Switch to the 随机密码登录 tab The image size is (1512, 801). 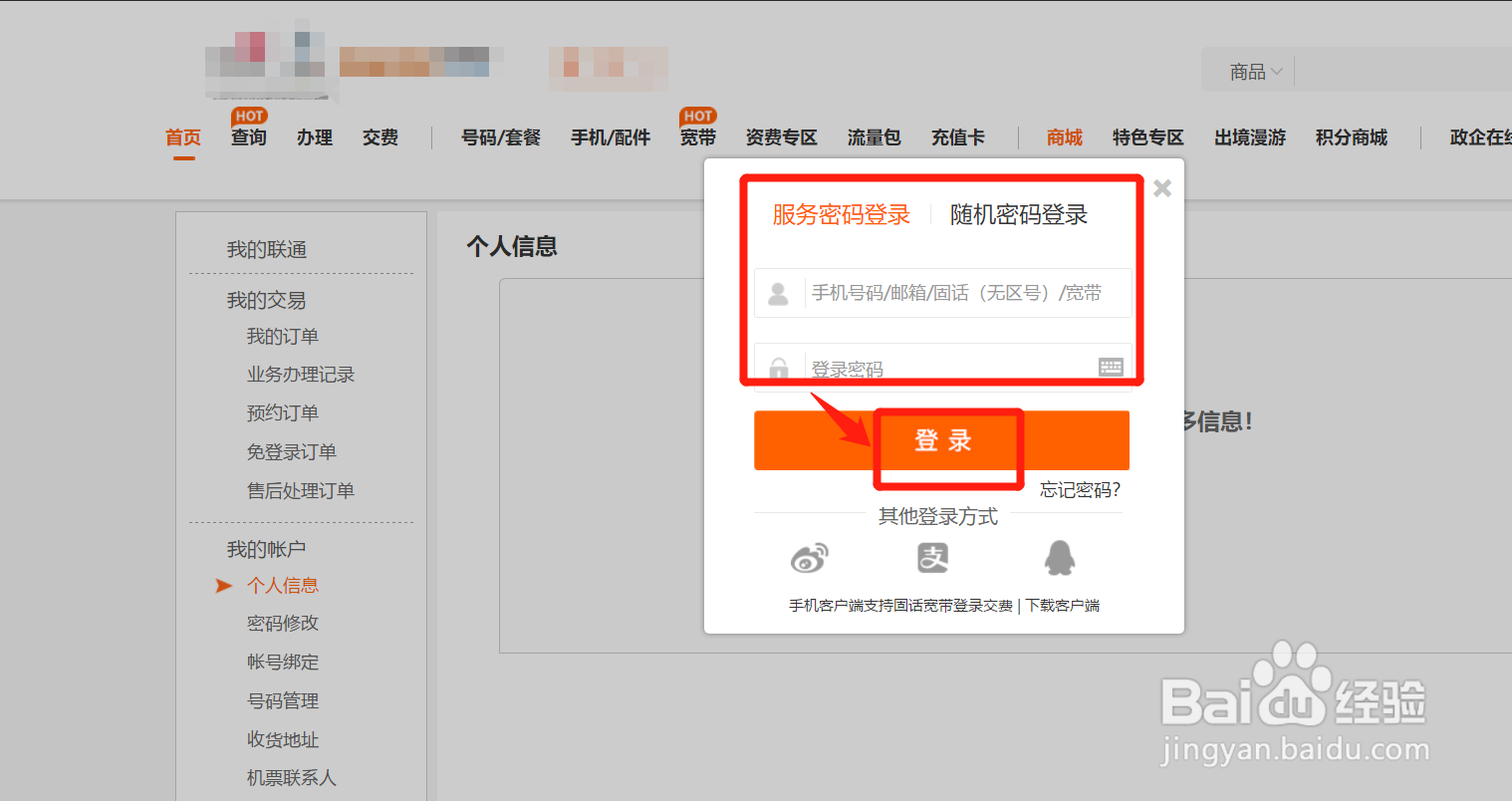1018,215
